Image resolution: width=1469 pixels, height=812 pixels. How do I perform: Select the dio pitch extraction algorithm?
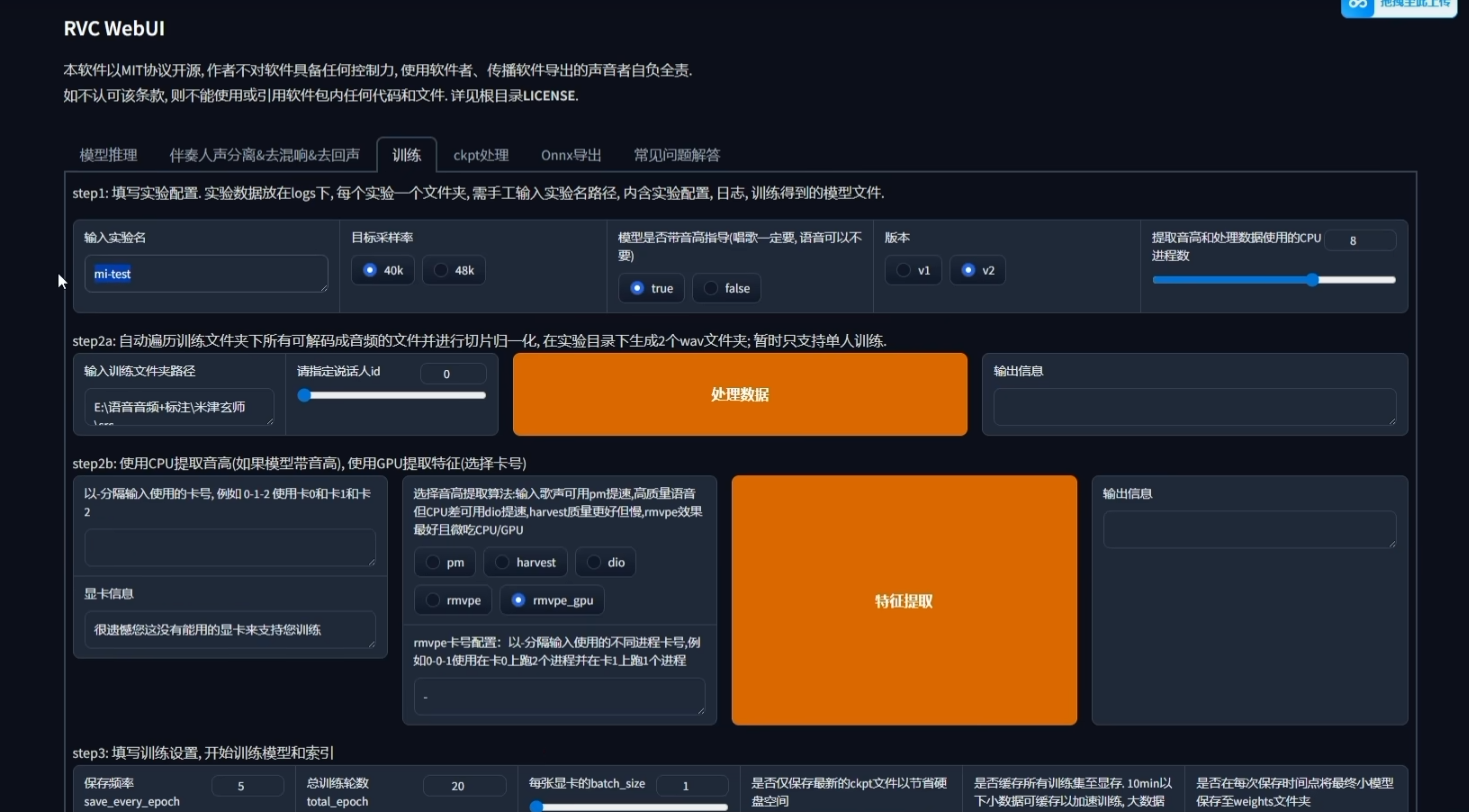coord(606,562)
